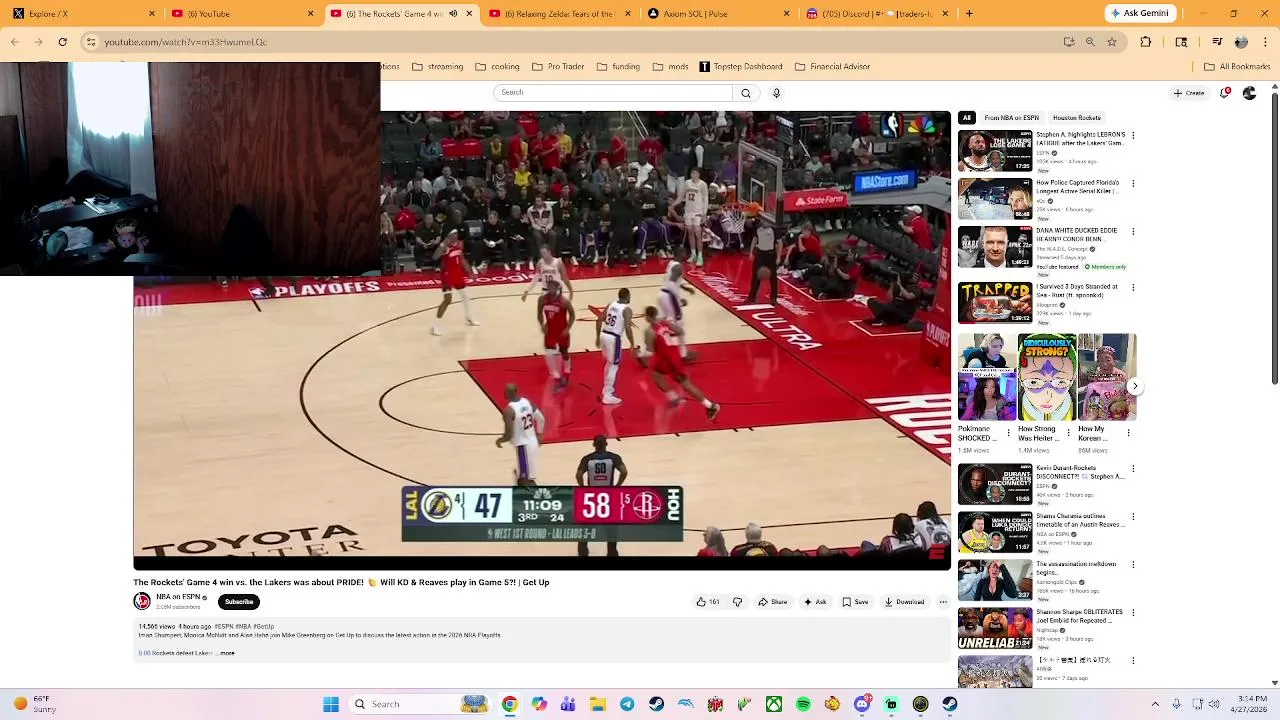This screenshot has width=1280, height=720.
Task: Download the video
Action: (905, 602)
